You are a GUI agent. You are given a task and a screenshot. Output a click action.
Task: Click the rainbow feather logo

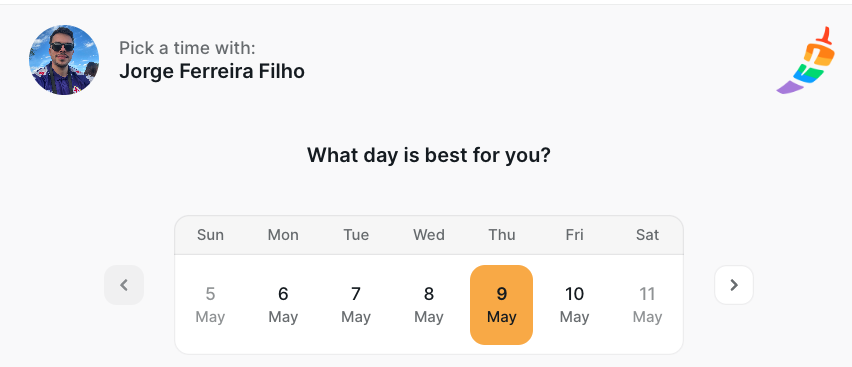point(806,60)
